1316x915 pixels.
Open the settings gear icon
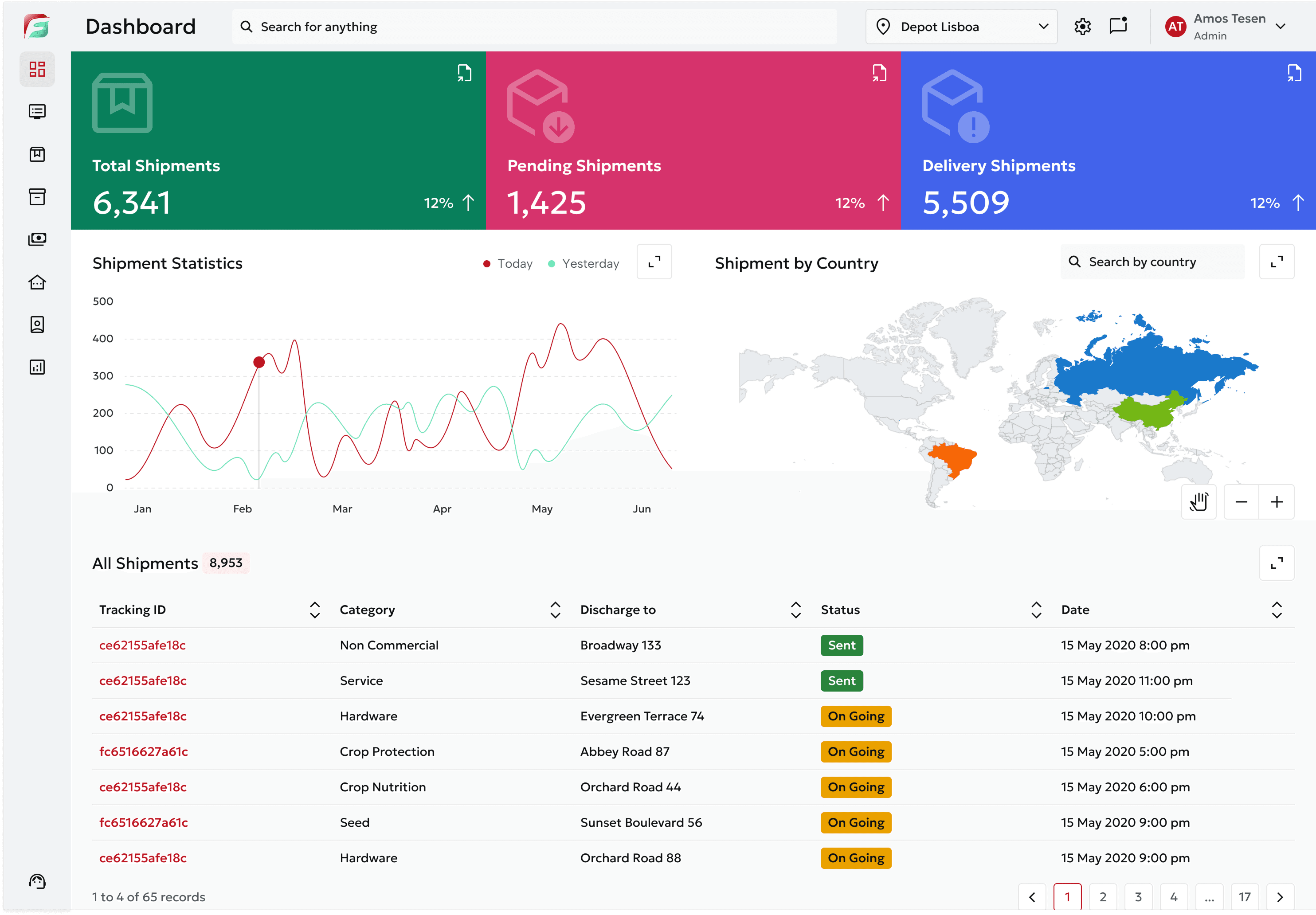(x=1082, y=26)
